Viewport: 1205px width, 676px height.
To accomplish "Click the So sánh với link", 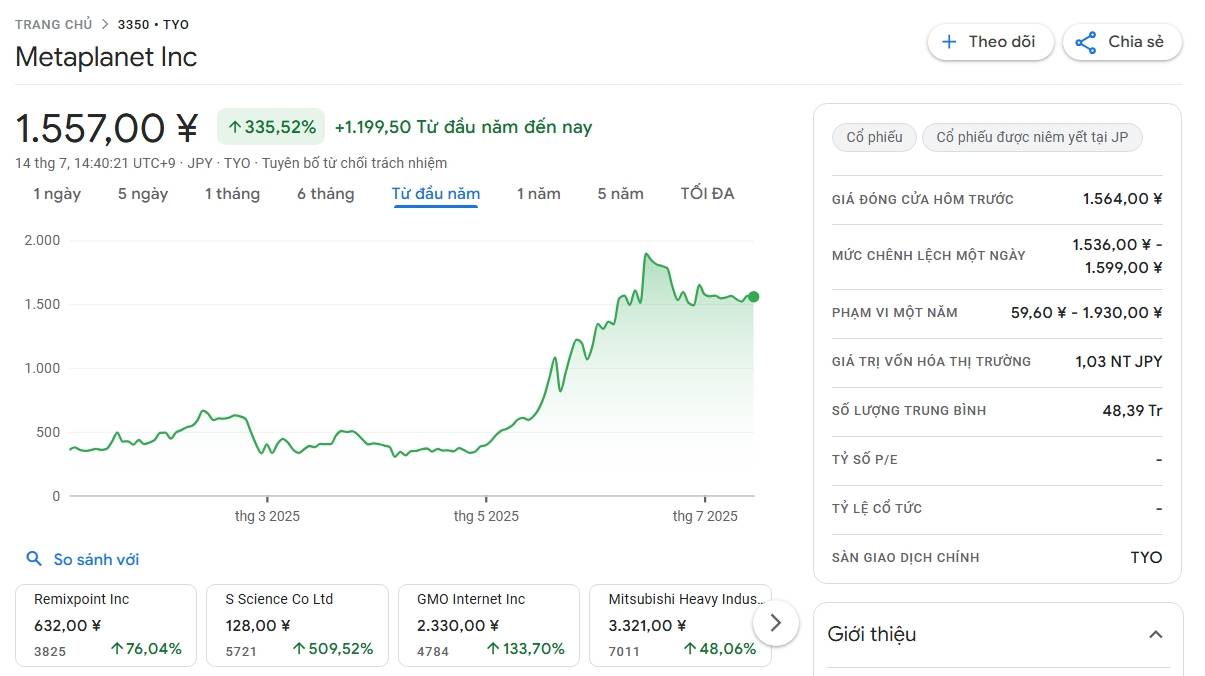I will (x=96, y=559).
